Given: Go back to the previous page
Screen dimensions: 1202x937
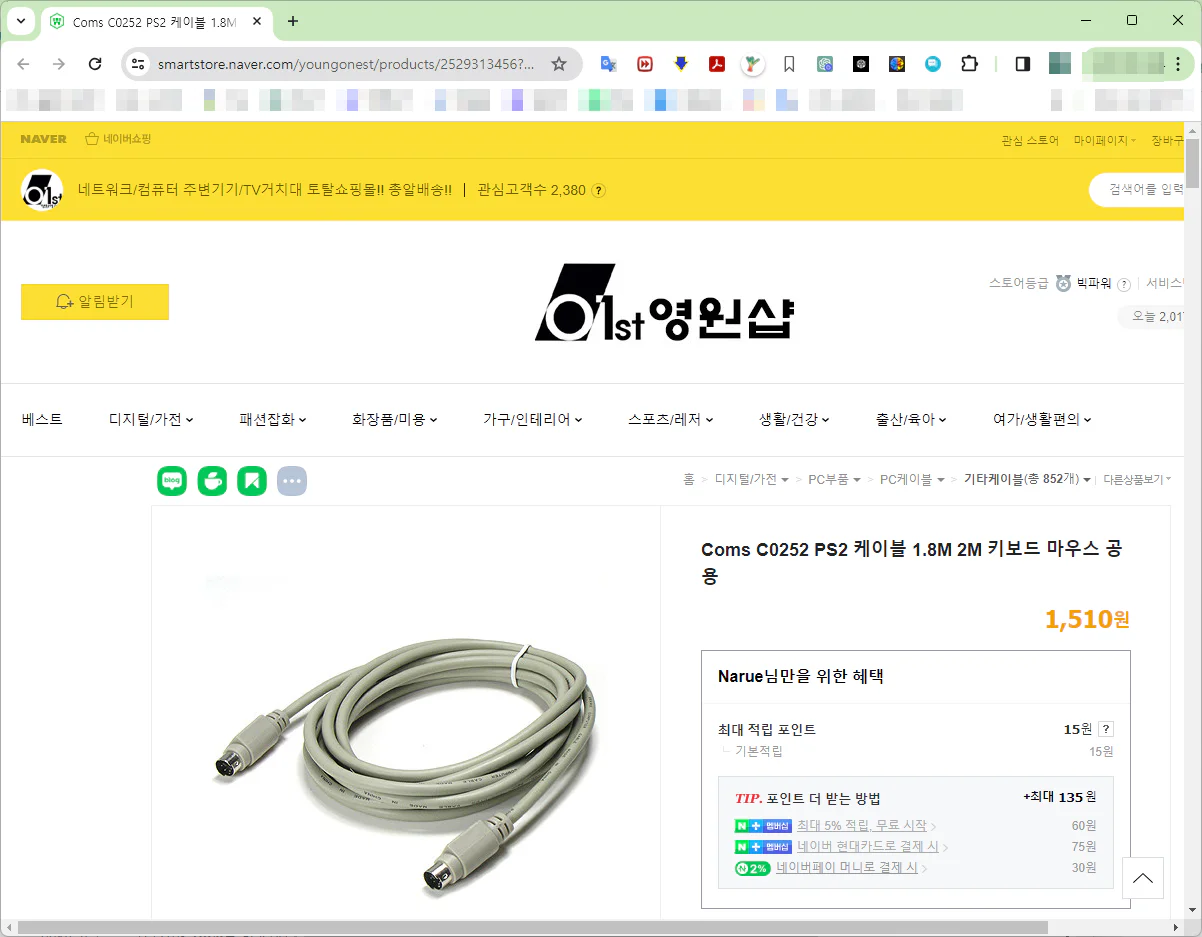Looking at the screenshot, I should click(x=23, y=64).
